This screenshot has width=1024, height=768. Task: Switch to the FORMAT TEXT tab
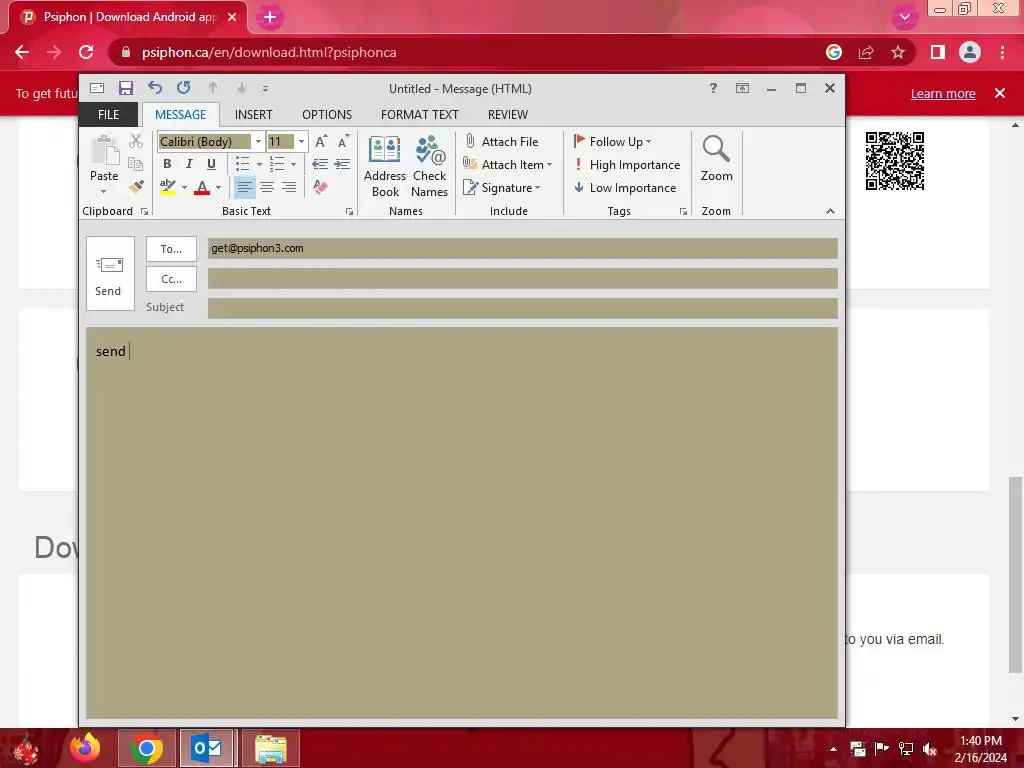(419, 114)
